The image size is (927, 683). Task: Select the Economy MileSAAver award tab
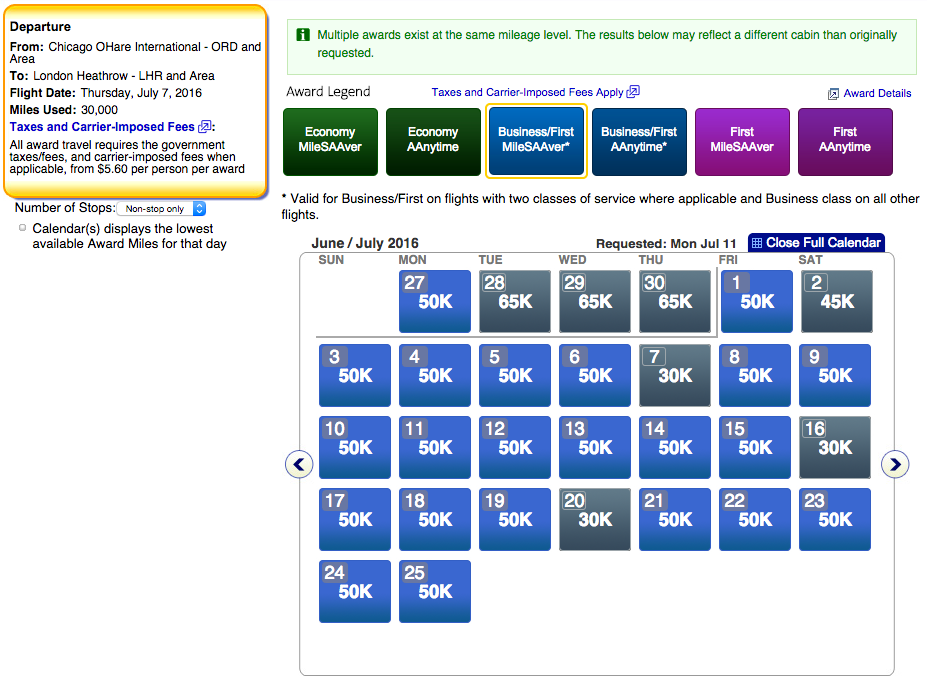(330, 140)
